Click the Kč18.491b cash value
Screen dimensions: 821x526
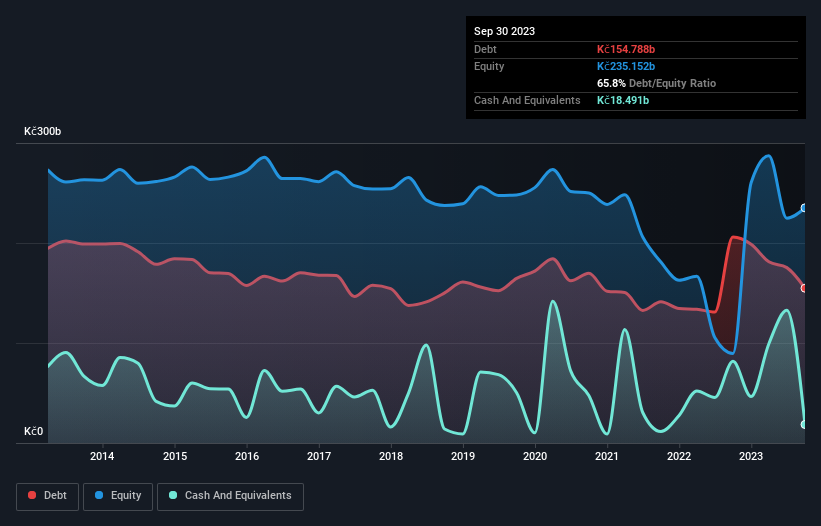tap(623, 100)
